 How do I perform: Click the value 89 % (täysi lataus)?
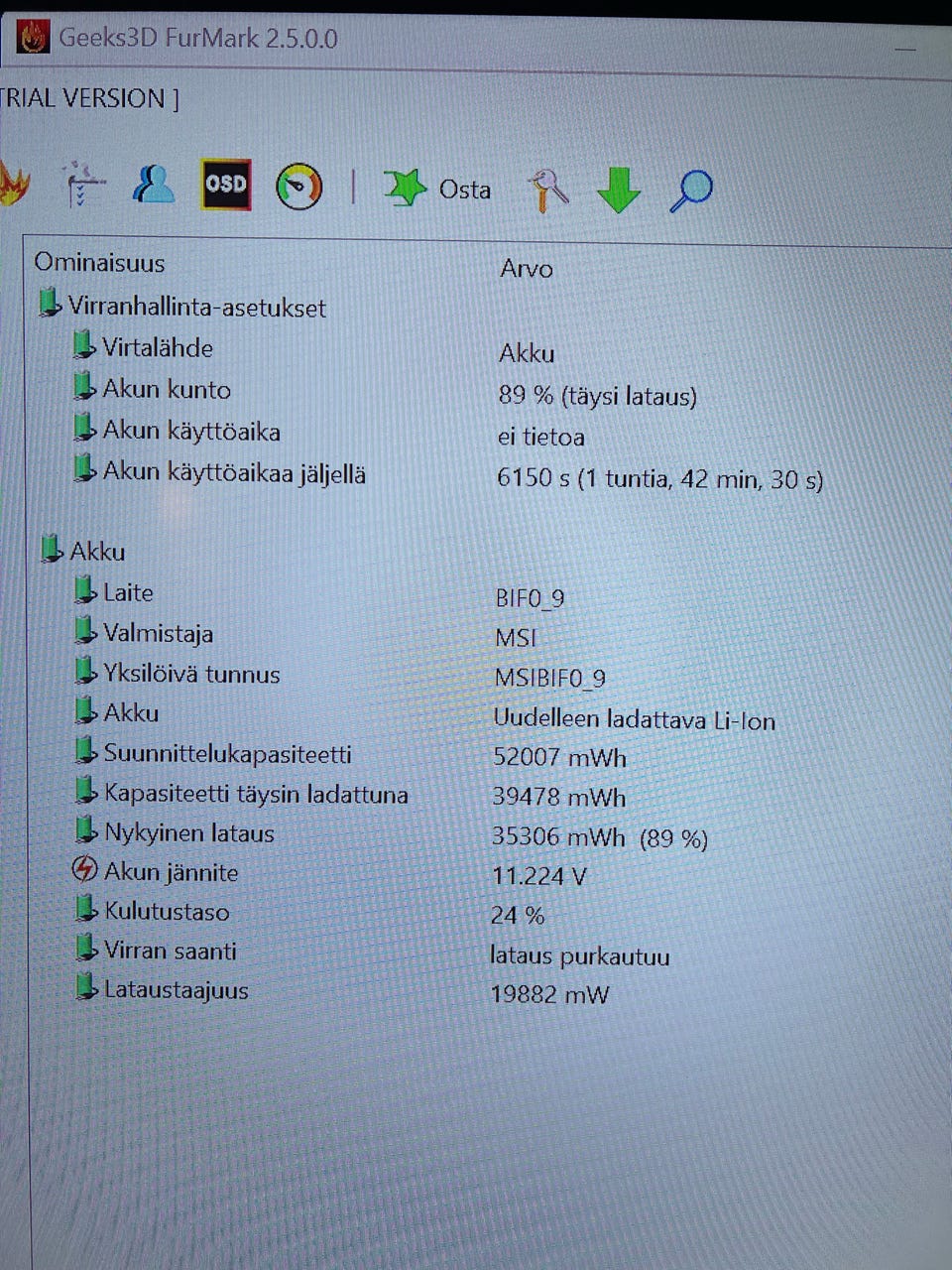point(597,396)
